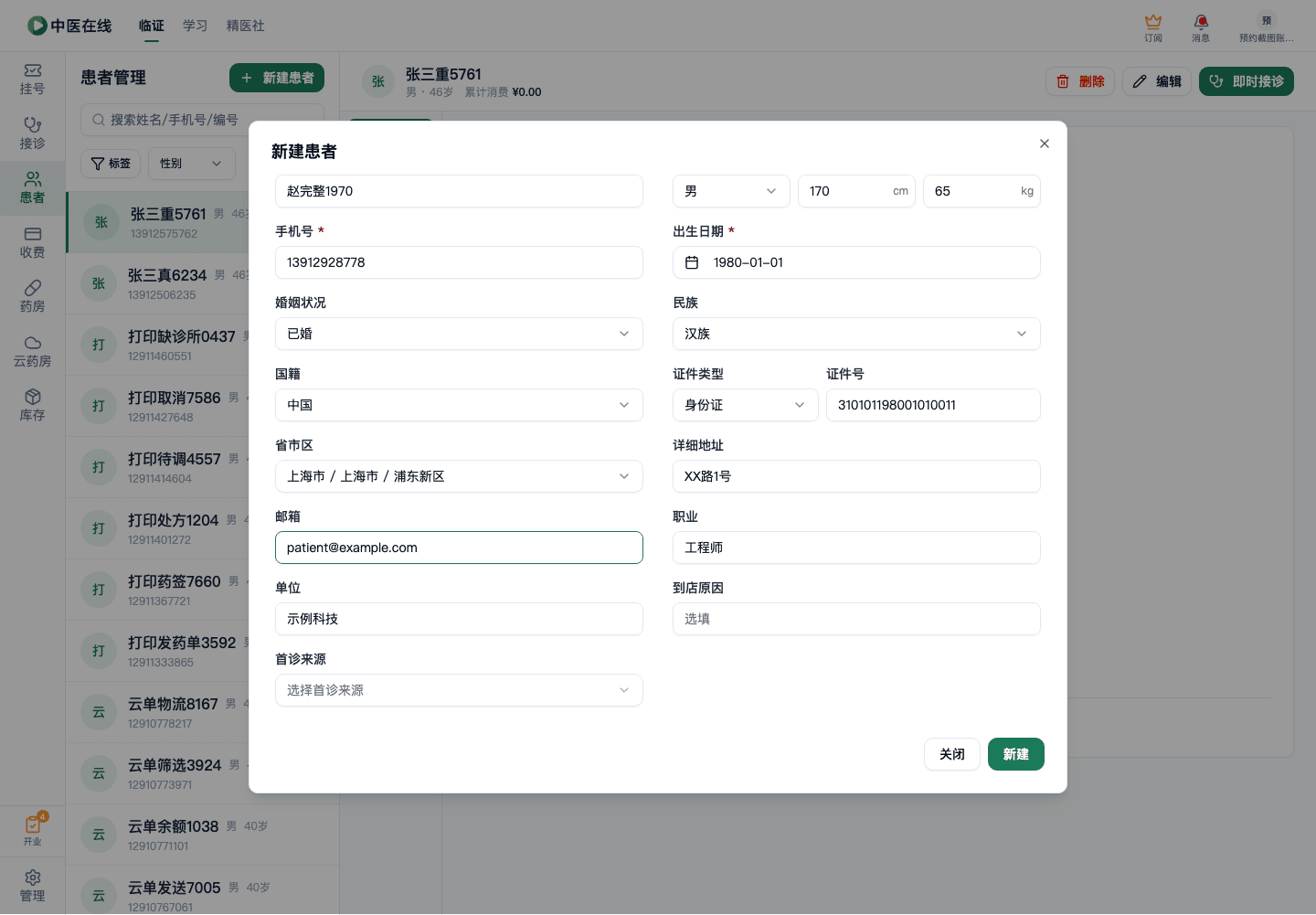Click the 新建患者 green button
The image size is (1316, 915).
pos(277,78)
